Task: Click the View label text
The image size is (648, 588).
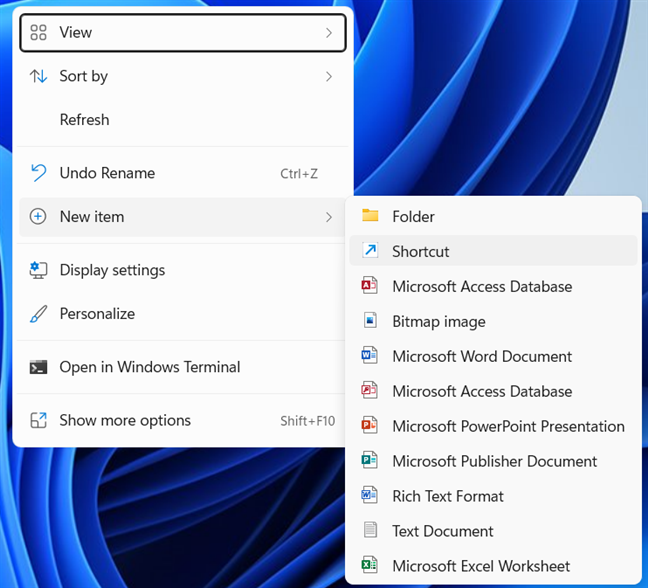Action: tap(76, 32)
